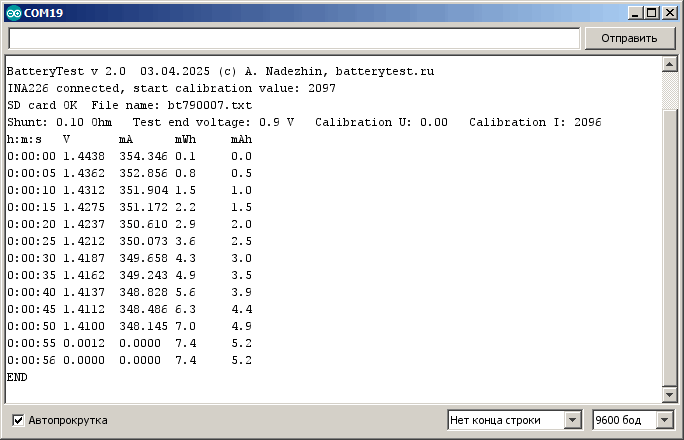Click the 0:00:56 timestamp row
684x440 pixels.
pyautogui.click(x=27, y=360)
